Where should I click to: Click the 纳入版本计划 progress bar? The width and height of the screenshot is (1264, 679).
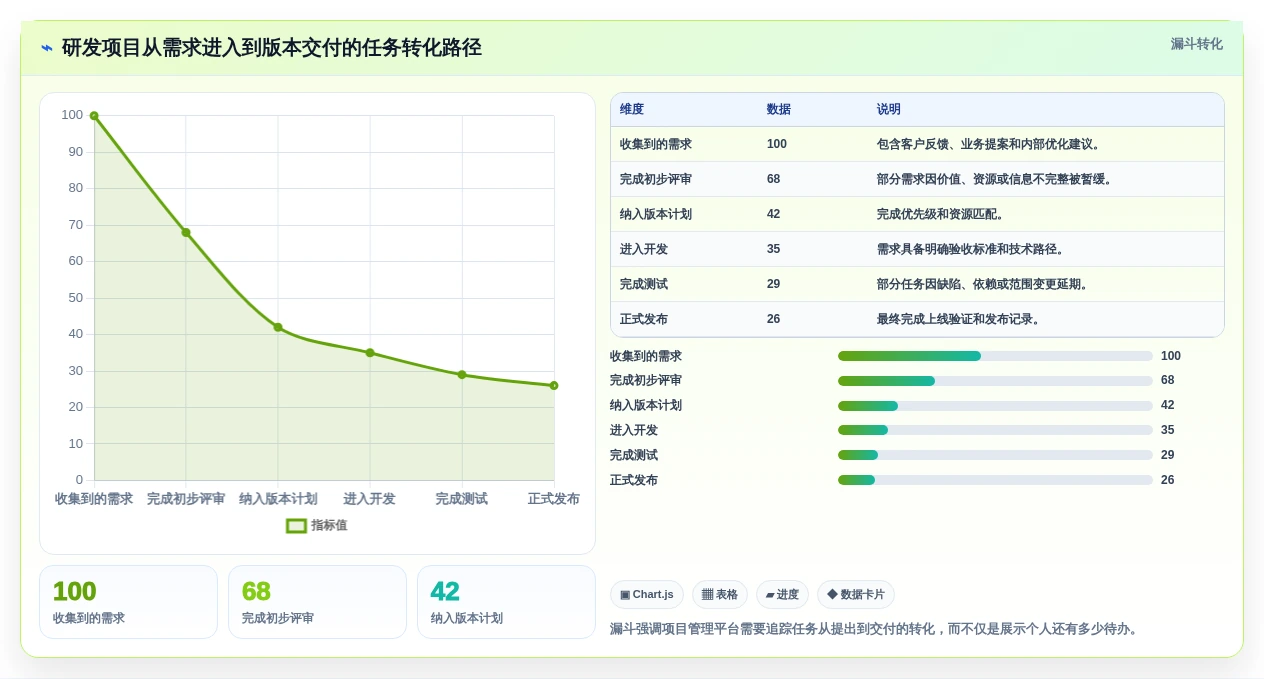(x=995, y=405)
